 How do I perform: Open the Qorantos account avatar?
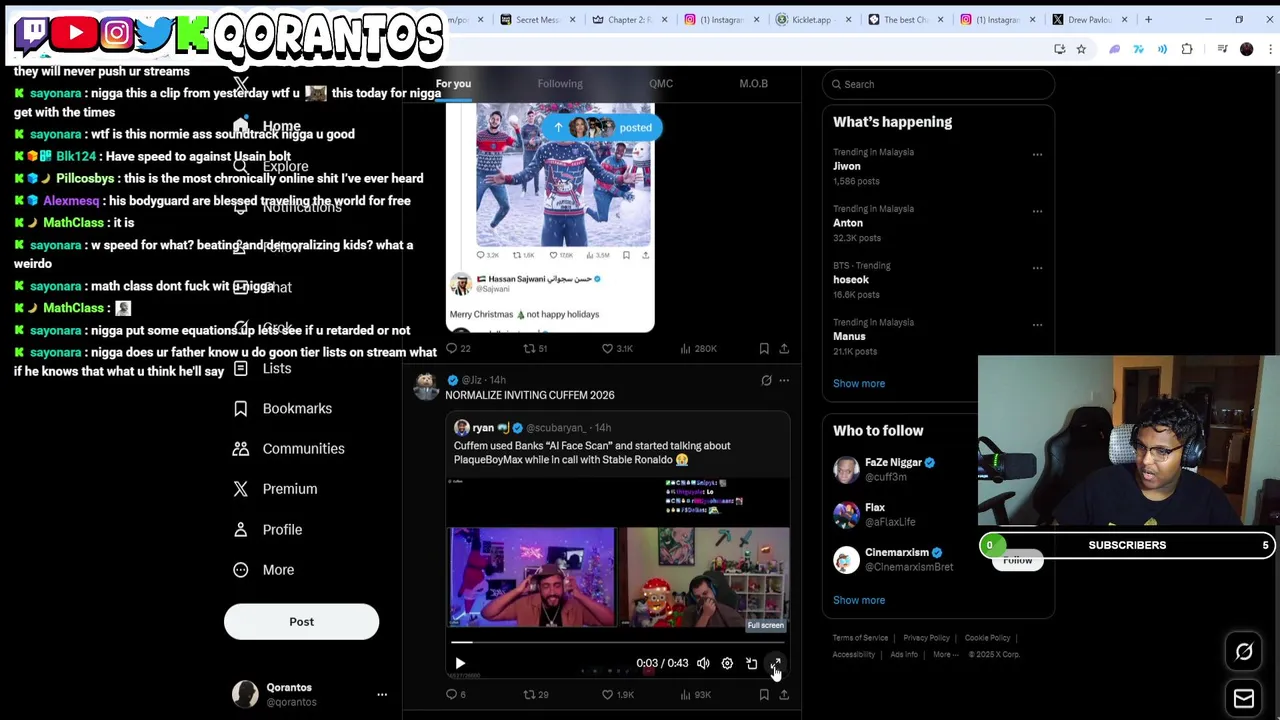(x=245, y=694)
